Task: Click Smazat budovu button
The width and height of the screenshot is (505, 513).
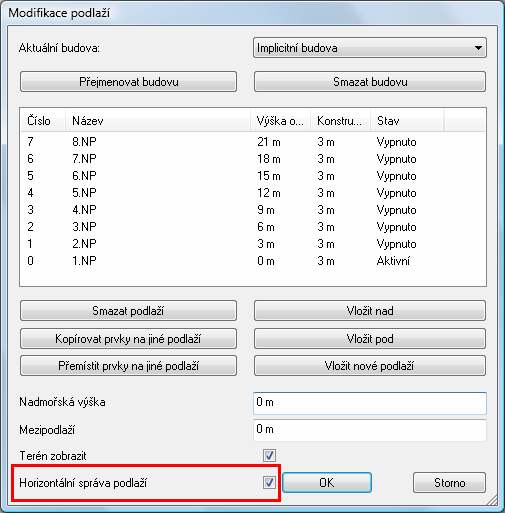Action: 370,82
